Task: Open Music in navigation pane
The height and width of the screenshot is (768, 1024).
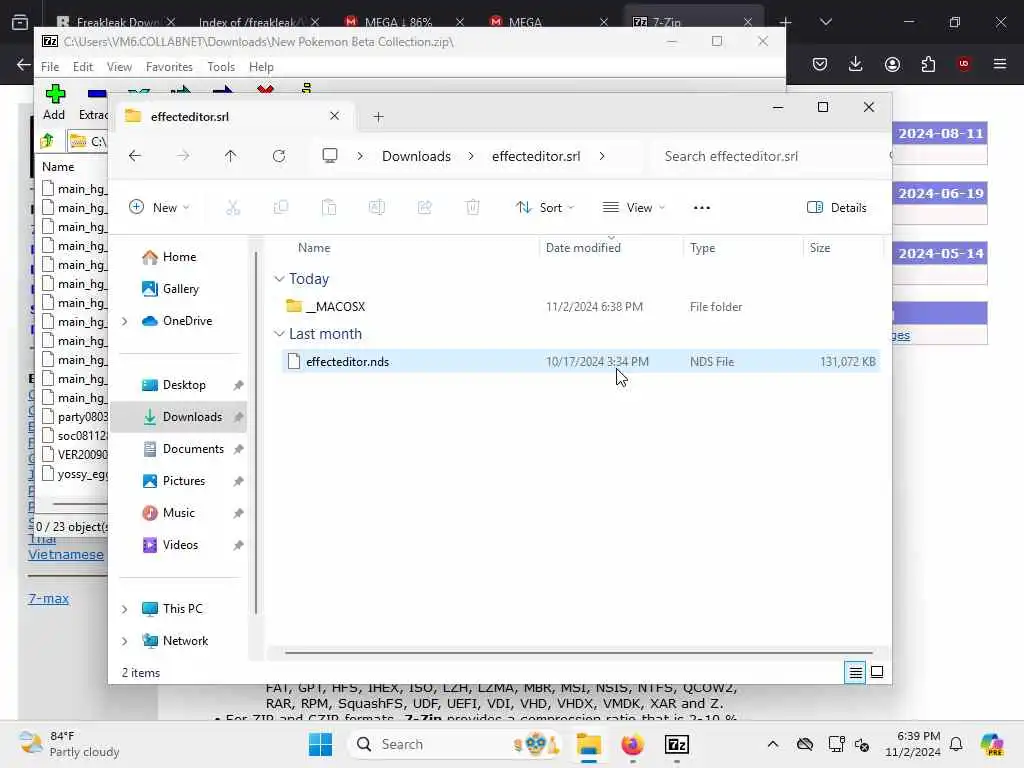Action: (178, 513)
